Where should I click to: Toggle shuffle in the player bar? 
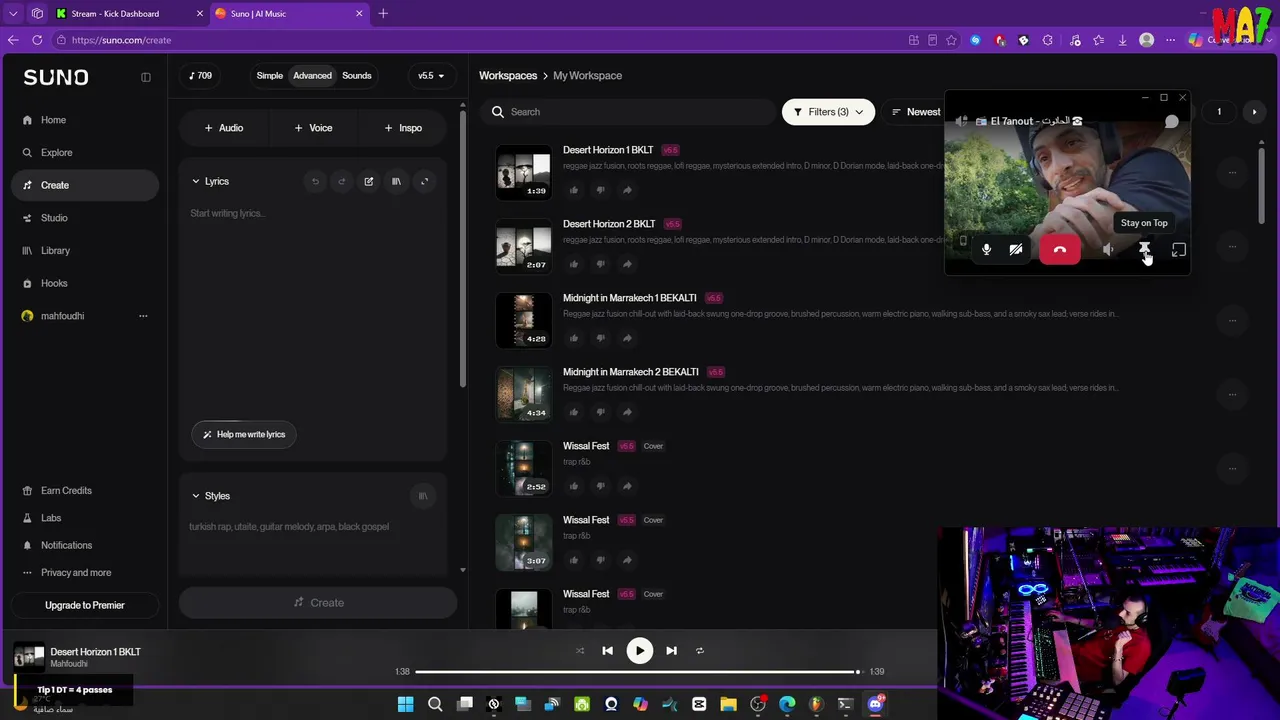[x=580, y=651]
